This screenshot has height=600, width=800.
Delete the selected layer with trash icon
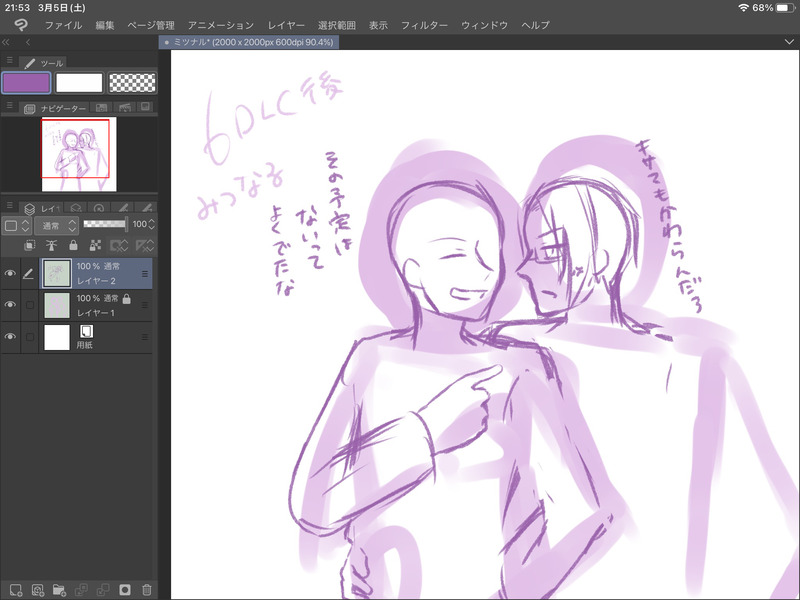[146, 590]
